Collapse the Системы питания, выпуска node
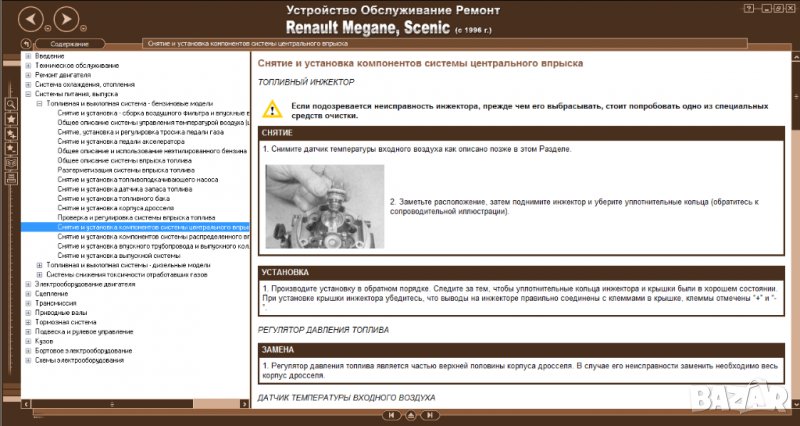 (28, 94)
